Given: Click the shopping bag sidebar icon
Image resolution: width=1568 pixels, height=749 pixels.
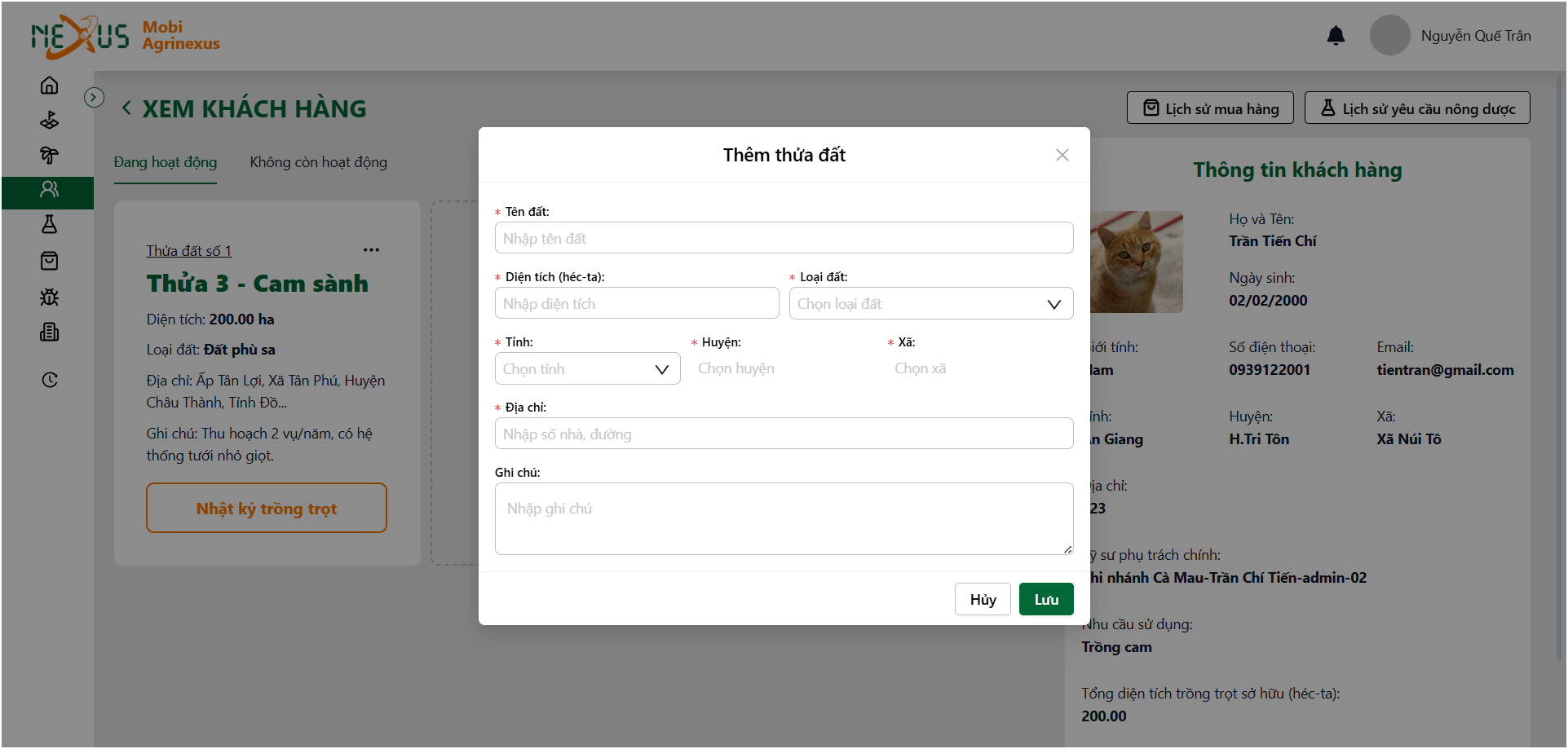Looking at the screenshot, I should (x=49, y=261).
